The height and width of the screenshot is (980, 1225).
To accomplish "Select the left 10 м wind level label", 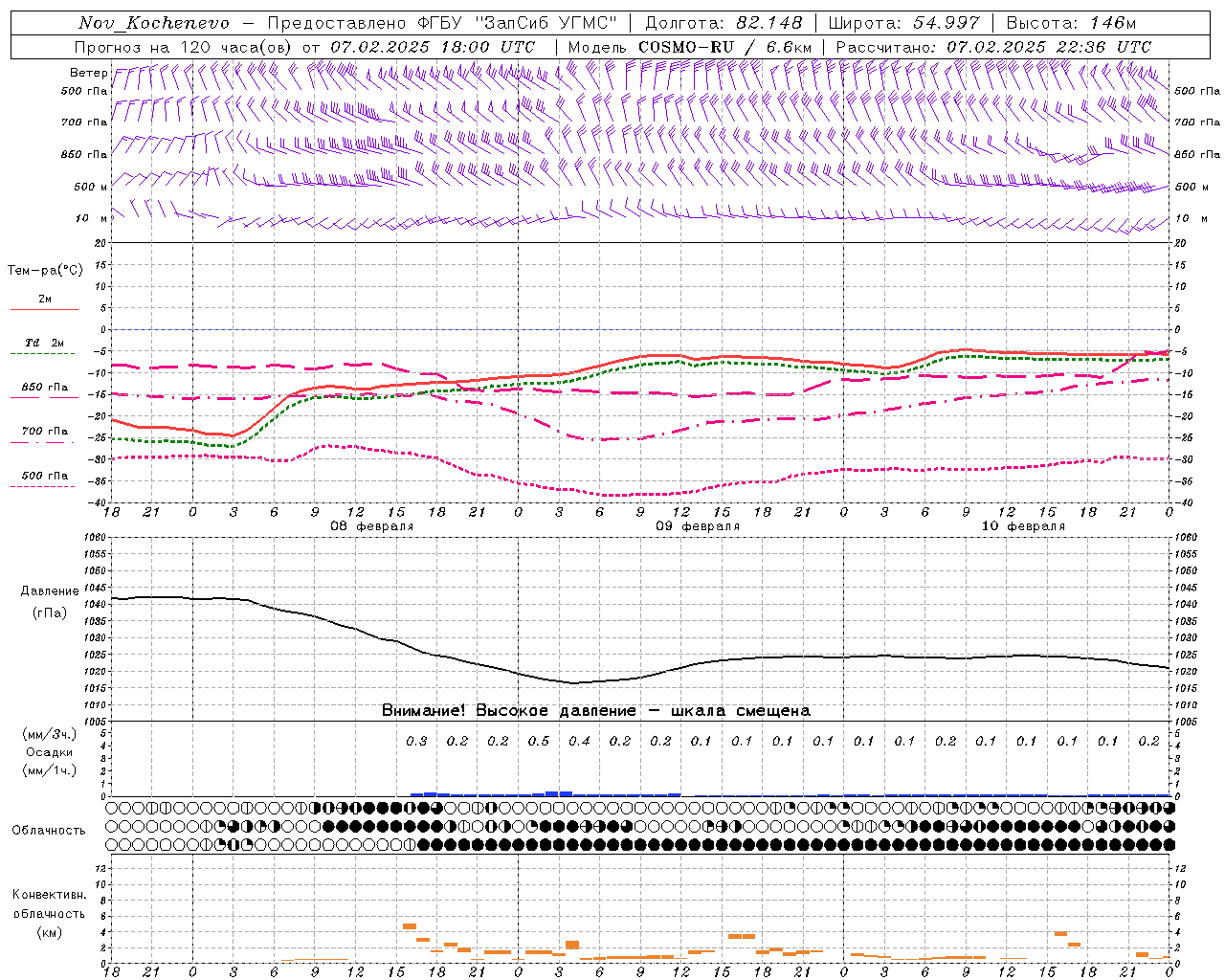I will click(92, 218).
